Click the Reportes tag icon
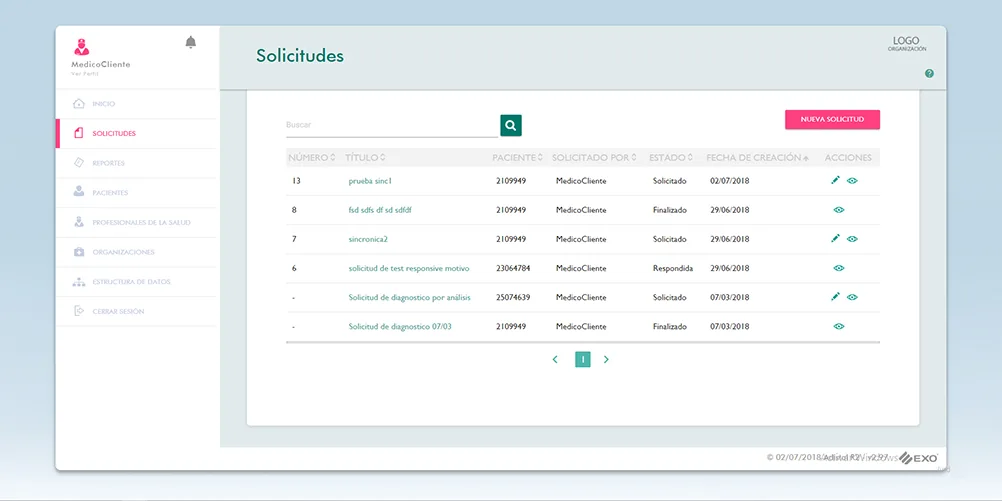This screenshot has height=501, width=1002. 79,163
